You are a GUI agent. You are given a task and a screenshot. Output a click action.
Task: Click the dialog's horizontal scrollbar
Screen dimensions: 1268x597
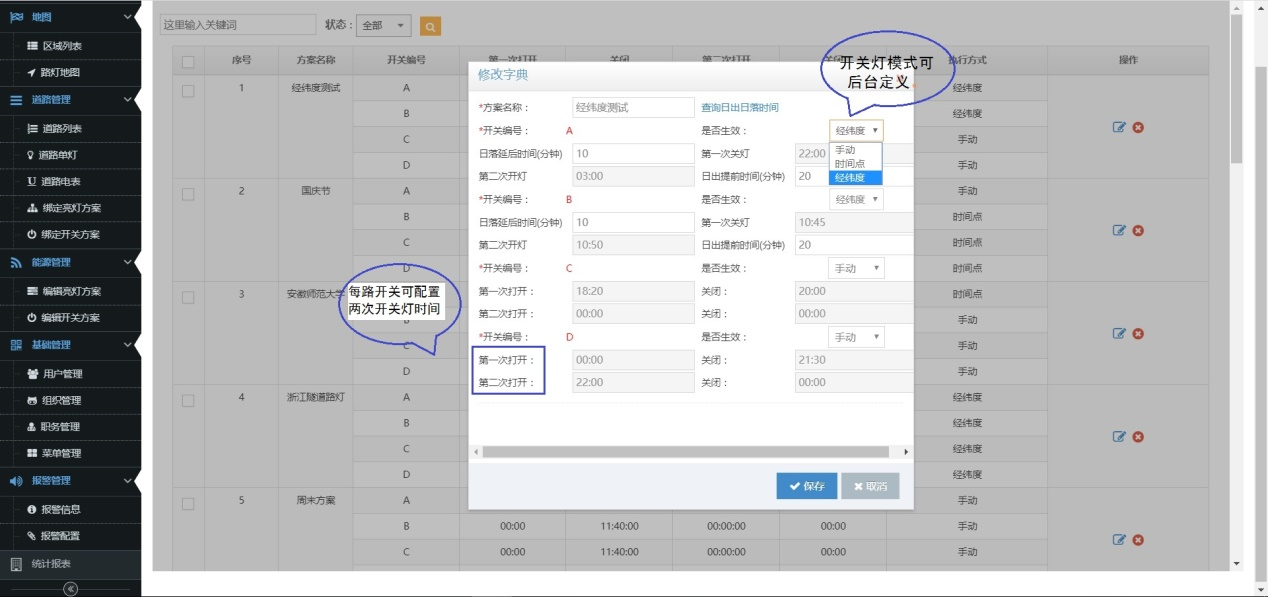pos(685,452)
